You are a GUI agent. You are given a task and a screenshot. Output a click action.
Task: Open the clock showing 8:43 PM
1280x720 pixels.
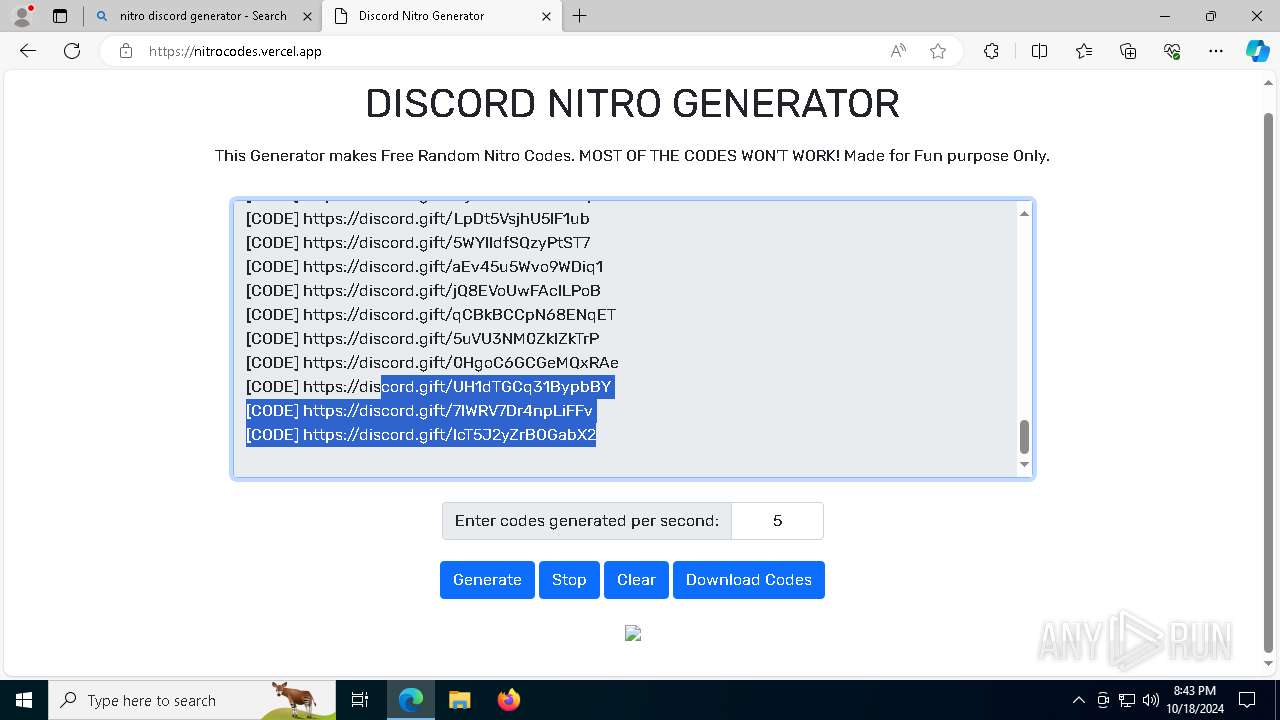coord(1195,700)
